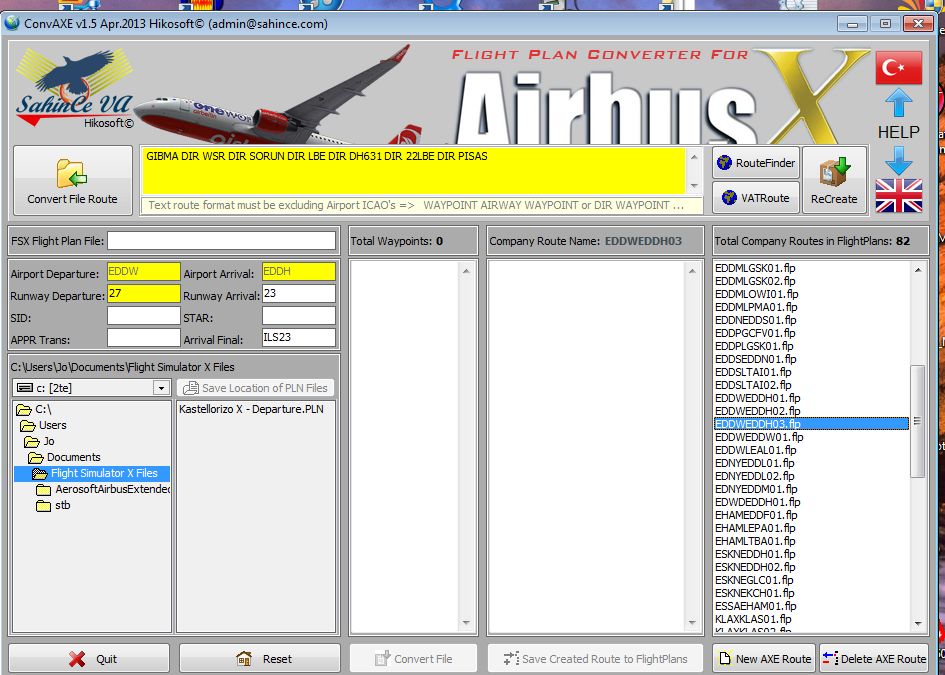Click the Airport Arrival field EDDH

299,272
